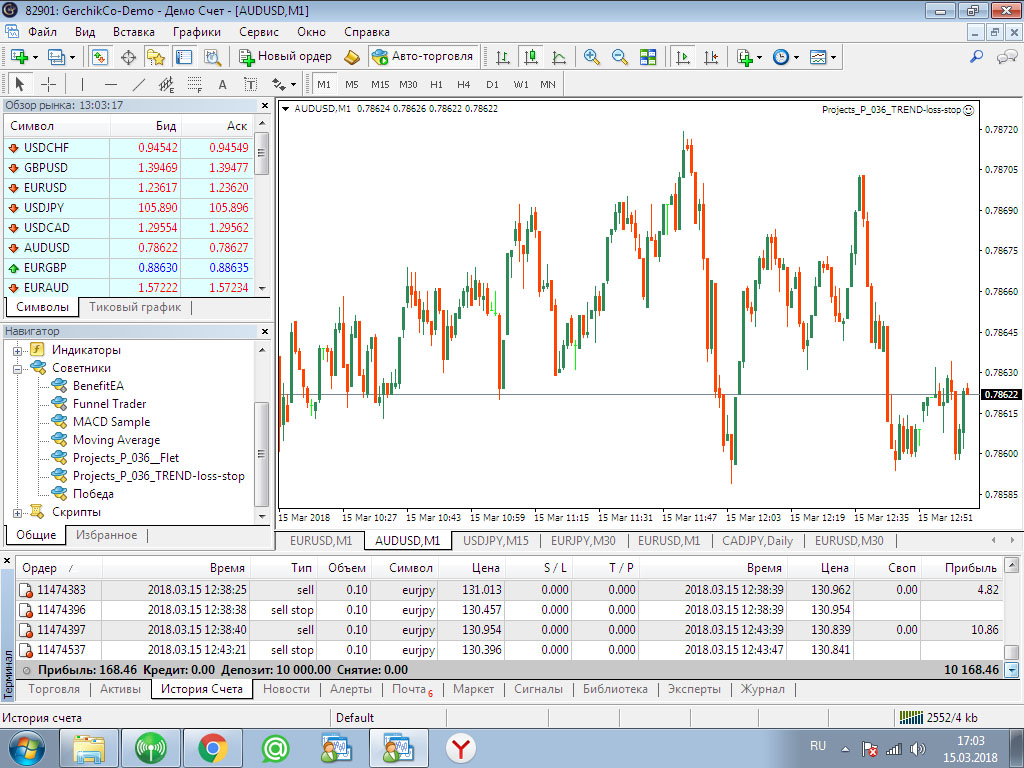Open the Торговля terminal tab

coord(54,689)
